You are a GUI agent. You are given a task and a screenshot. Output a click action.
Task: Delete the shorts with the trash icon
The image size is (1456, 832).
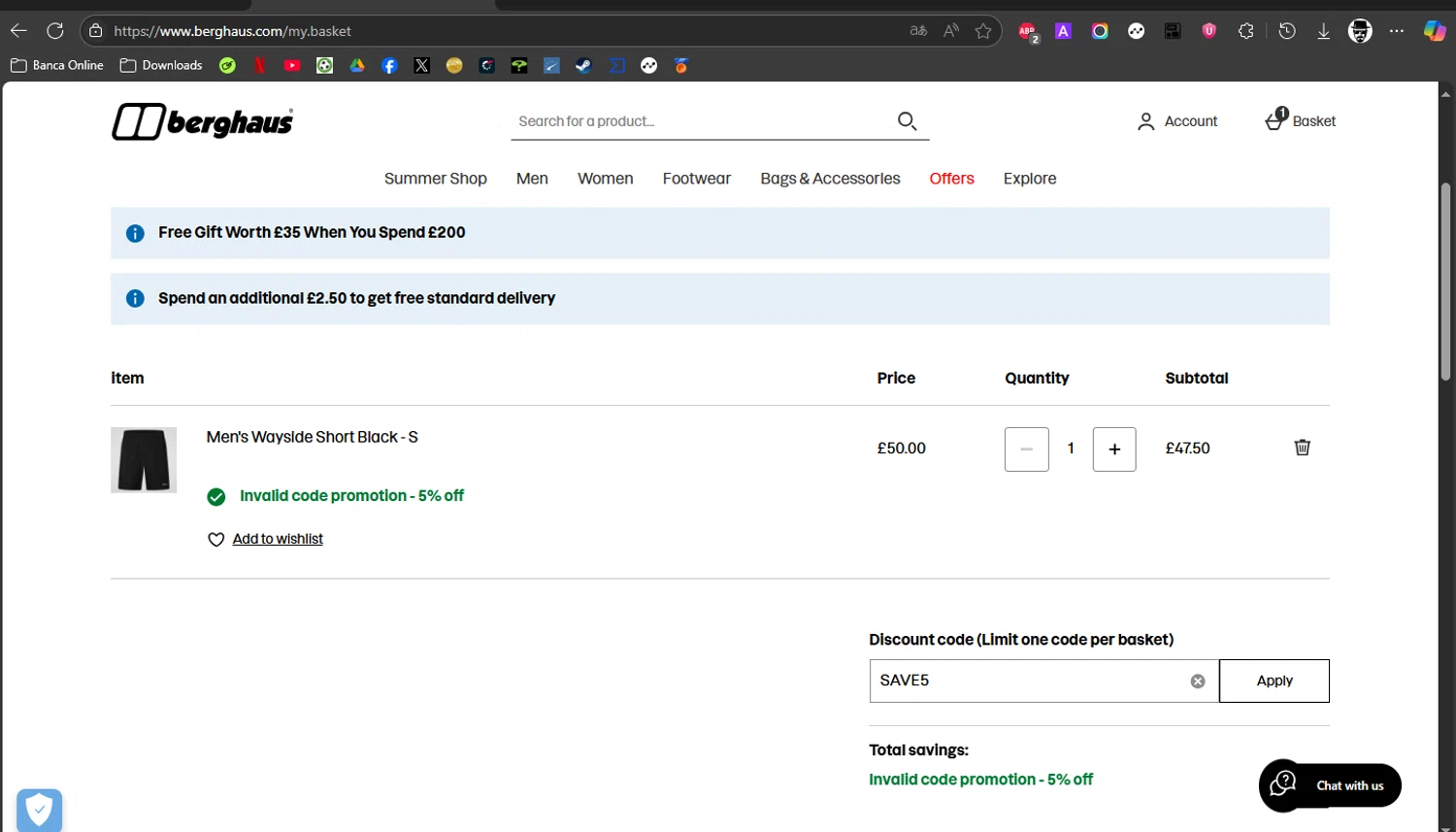click(x=1302, y=448)
